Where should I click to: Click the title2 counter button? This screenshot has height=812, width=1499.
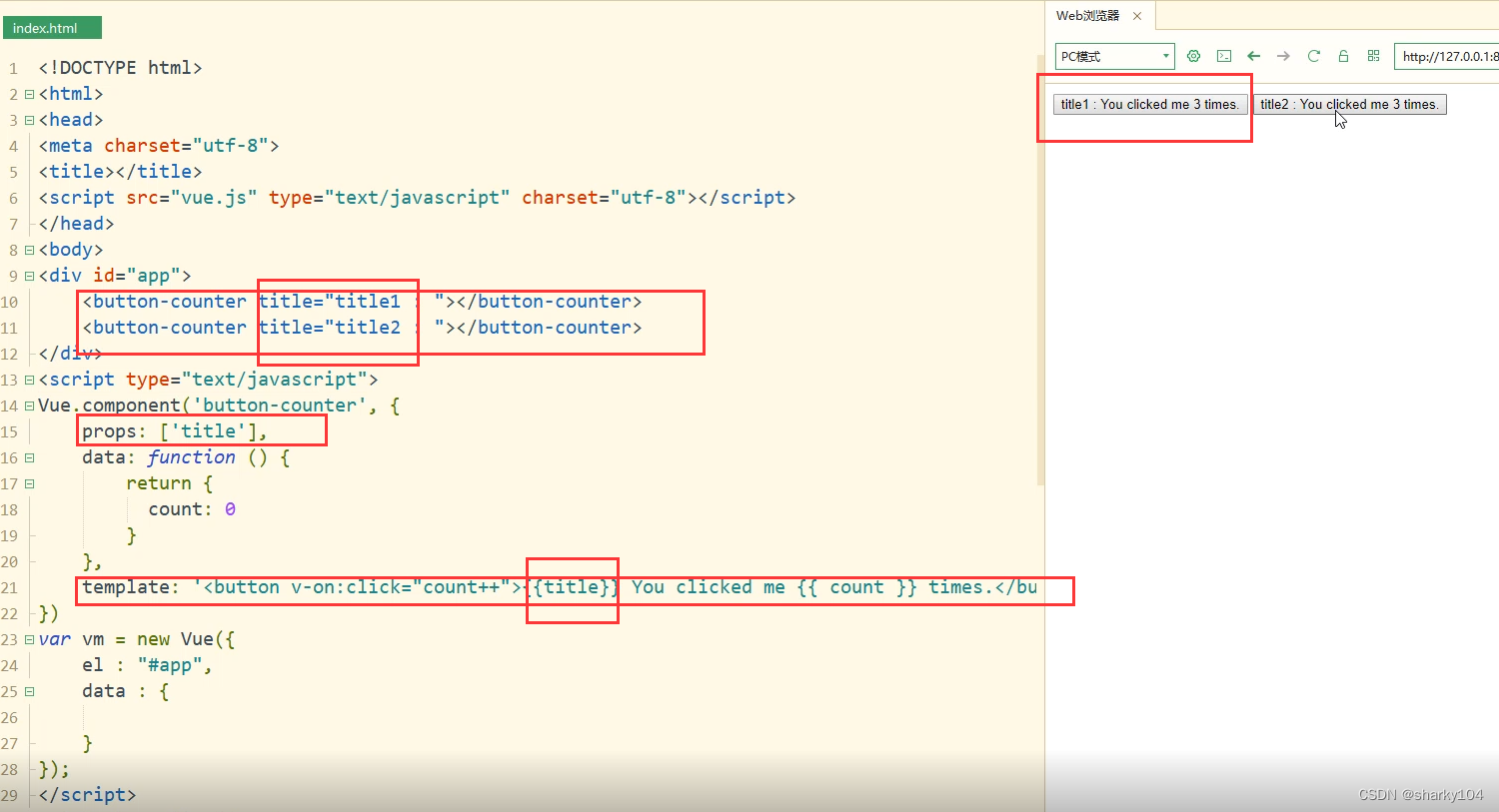(1350, 104)
